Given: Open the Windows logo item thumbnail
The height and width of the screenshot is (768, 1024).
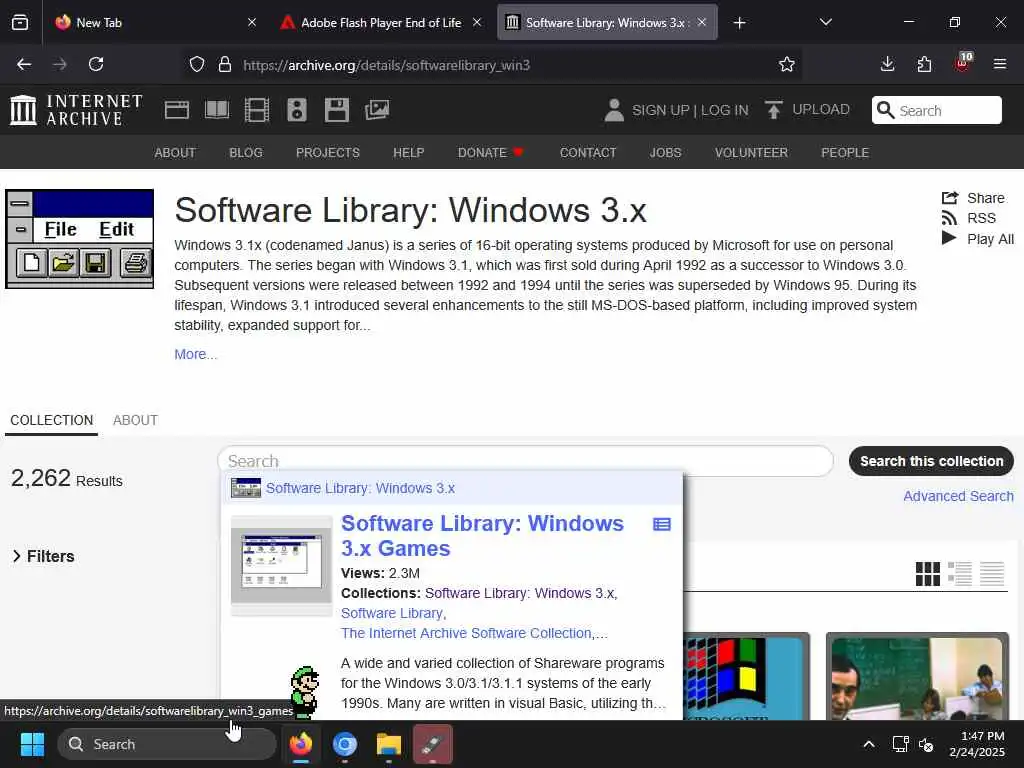Looking at the screenshot, I should coord(746,676).
